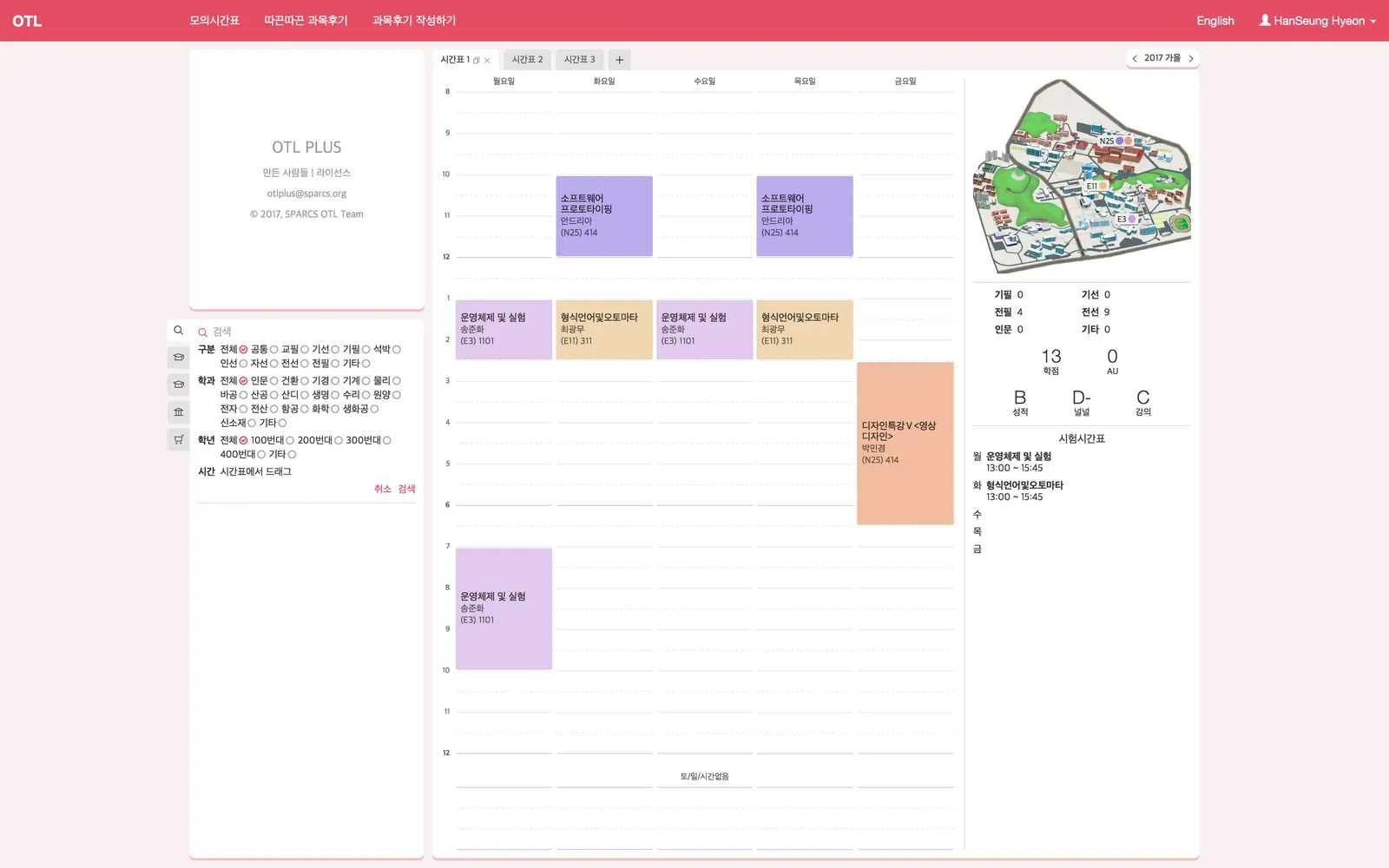The width and height of the screenshot is (1389, 868).
Task: Open the building (bank) icon sidebar tab
Action: tap(178, 412)
